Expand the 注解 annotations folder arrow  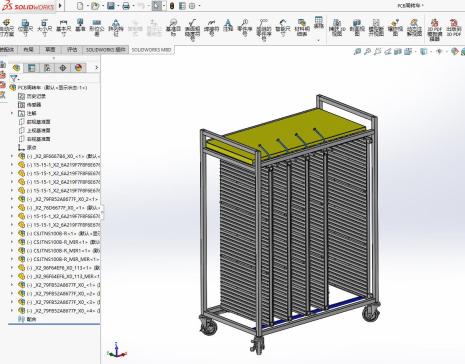point(12,113)
